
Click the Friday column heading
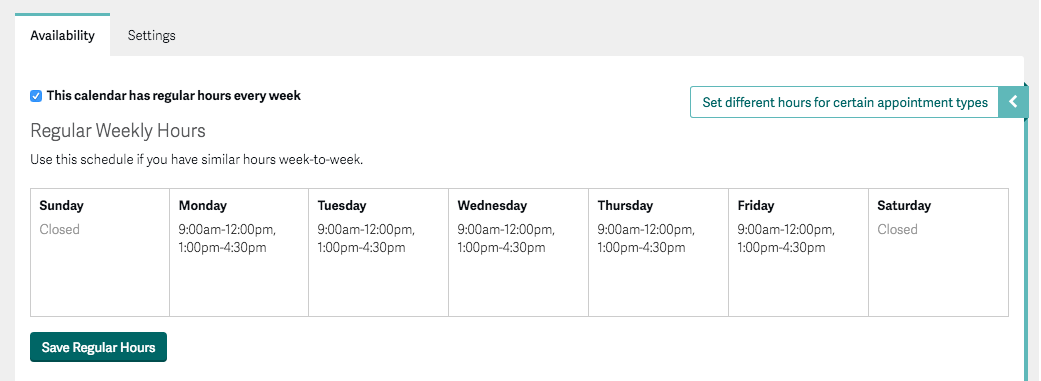756,206
